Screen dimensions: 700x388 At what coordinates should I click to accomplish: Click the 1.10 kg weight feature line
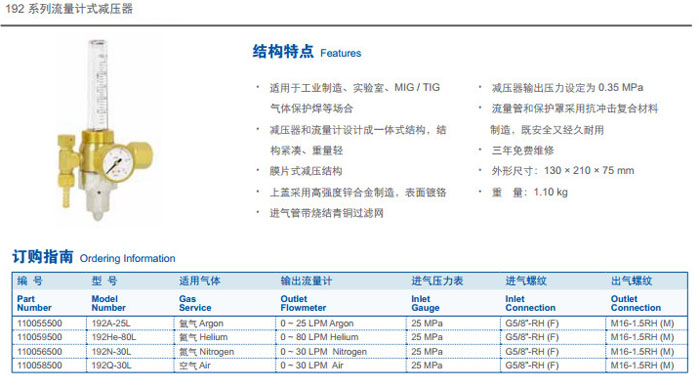click(529, 192)
